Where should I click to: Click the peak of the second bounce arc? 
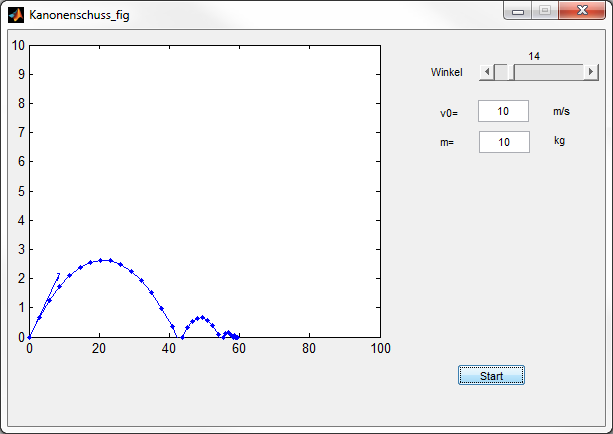(x=202, y=317)
